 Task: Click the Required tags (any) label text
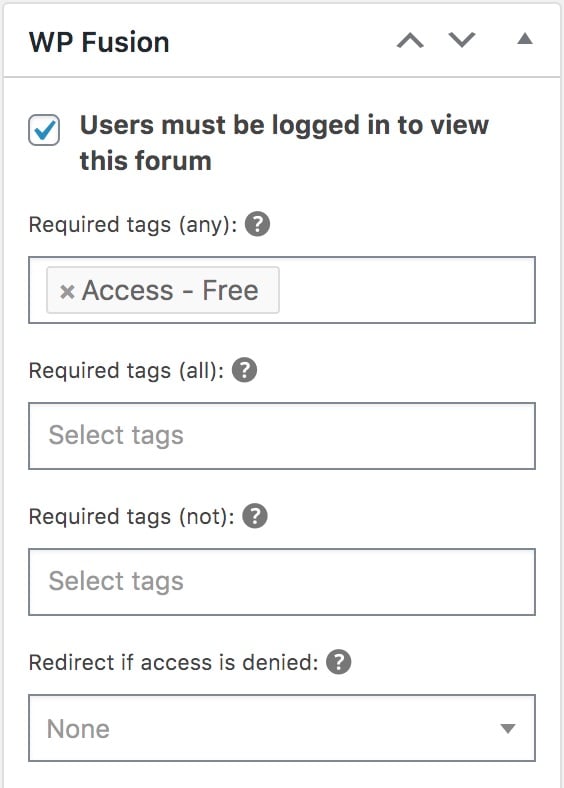[x=133, y=225]
